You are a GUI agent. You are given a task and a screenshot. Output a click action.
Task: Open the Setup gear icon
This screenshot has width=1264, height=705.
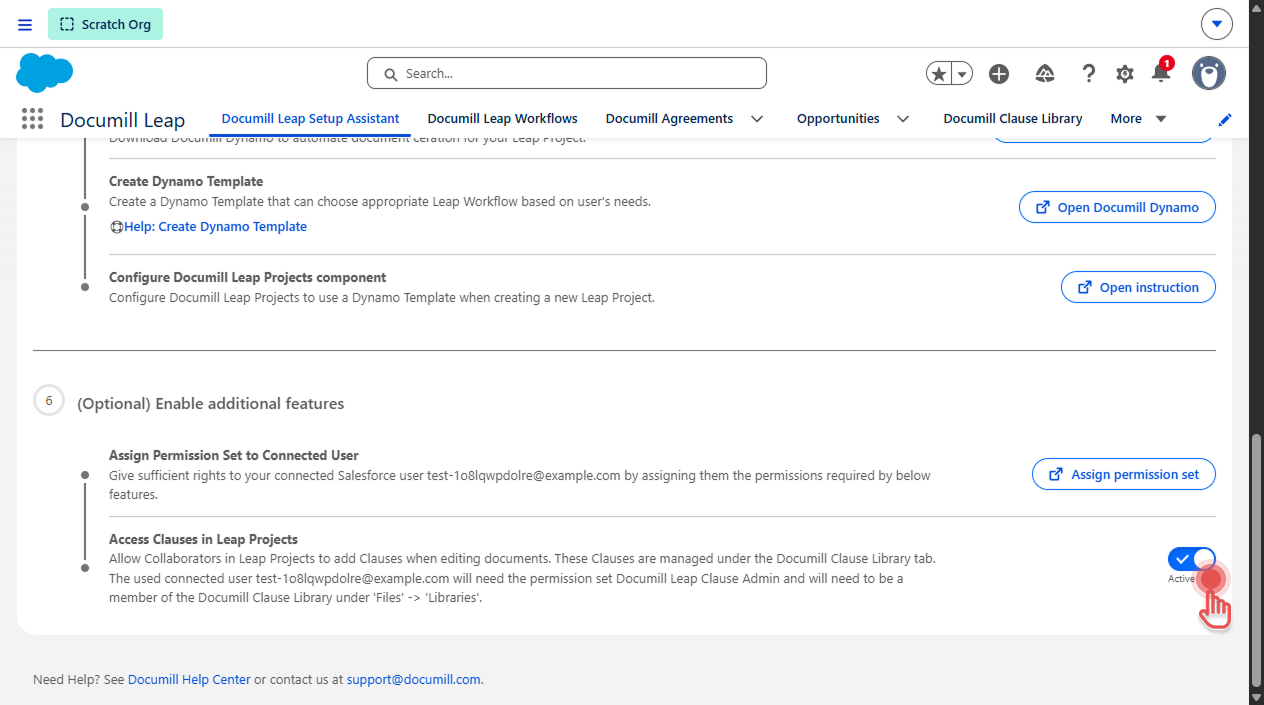coord(1125,74)
